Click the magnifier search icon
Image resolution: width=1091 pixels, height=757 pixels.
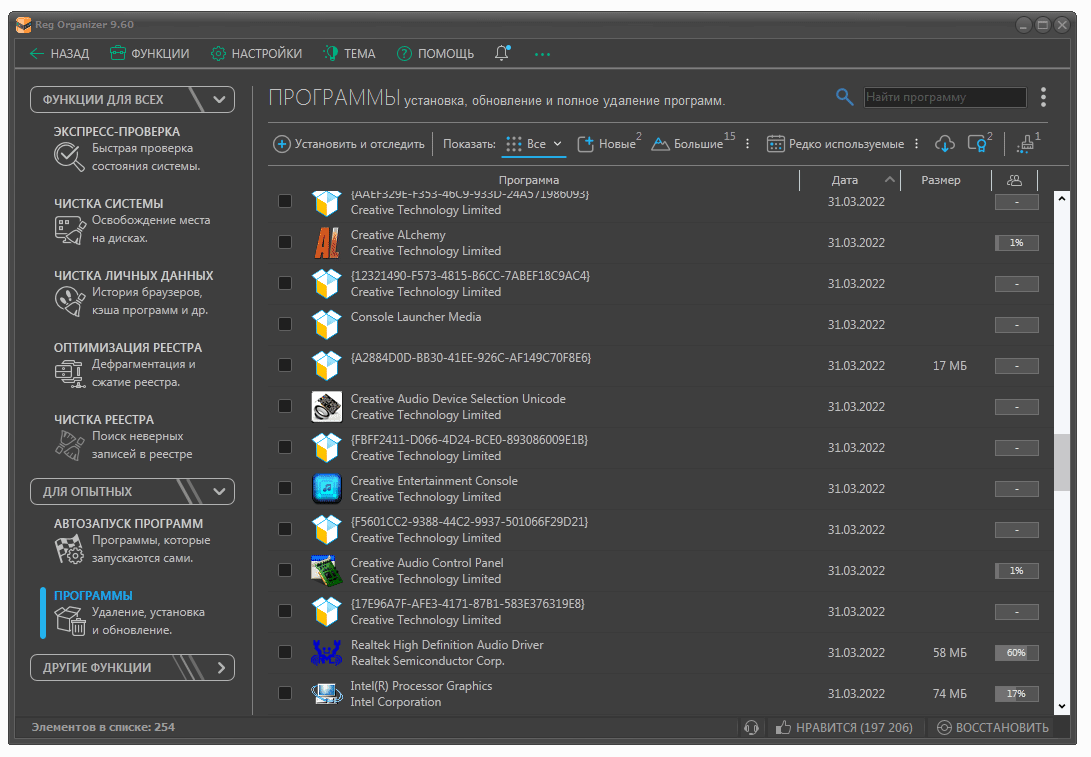[844, 97]
